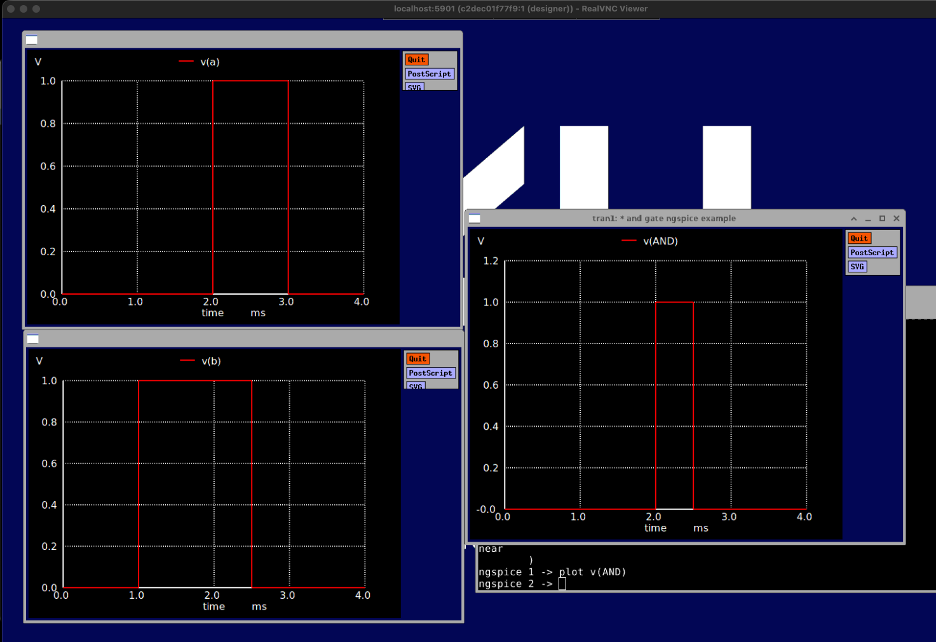The image size is (936, 642).
Task: Shade the AND gate window with up-arrow icon
Action: 854,218
